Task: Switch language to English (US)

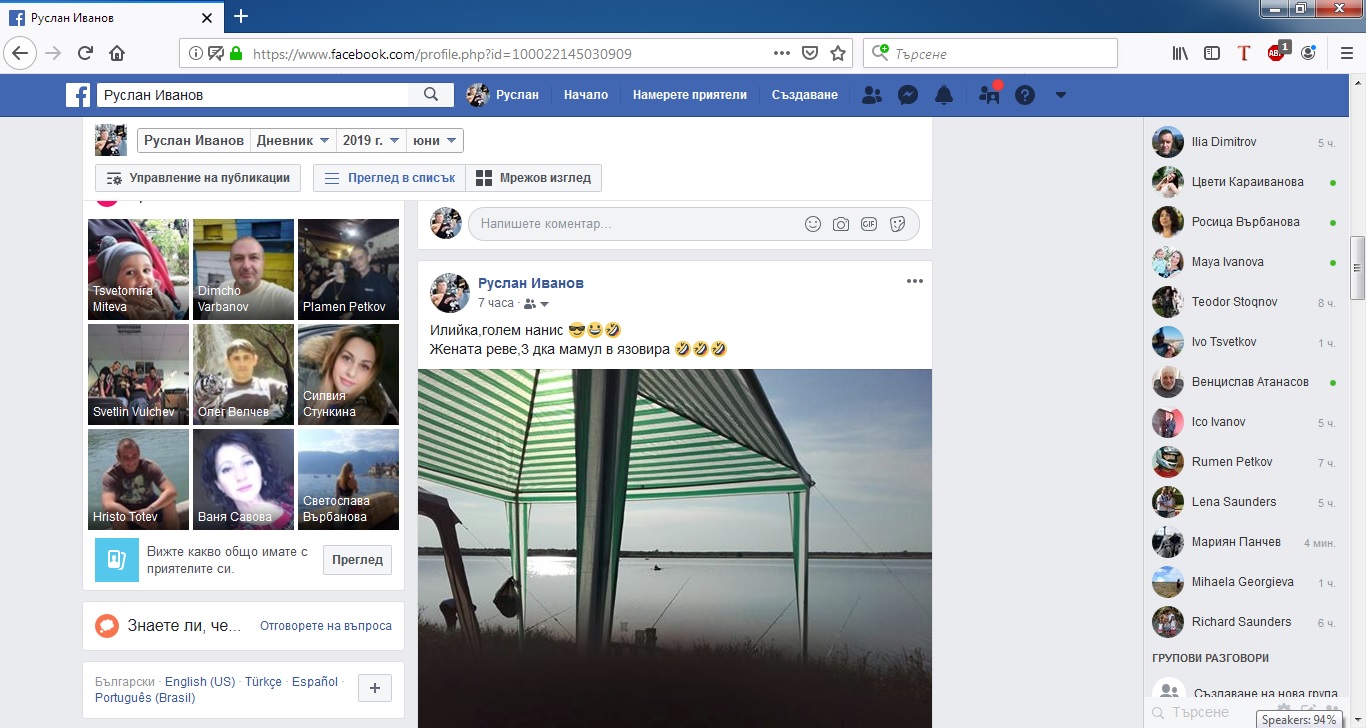Action: click(200, 682)
